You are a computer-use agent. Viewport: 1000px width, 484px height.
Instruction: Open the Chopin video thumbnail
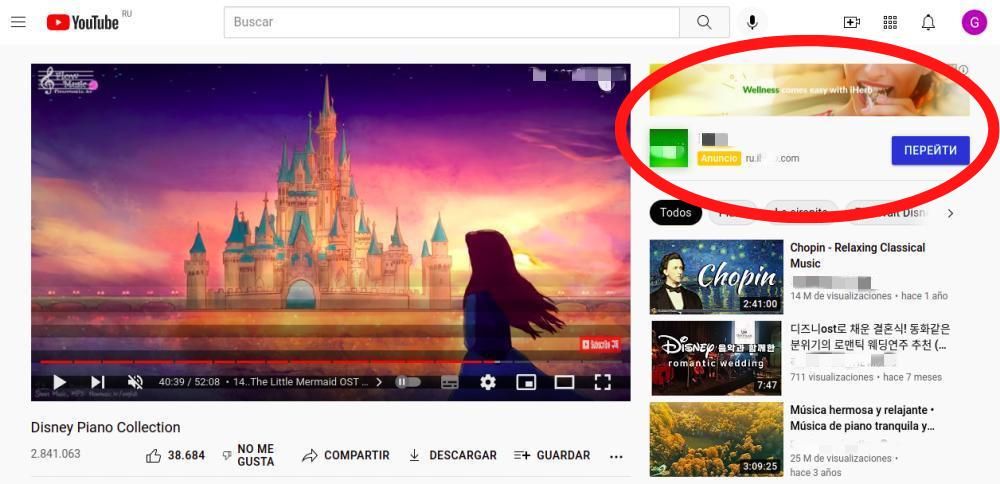point(716,277)
